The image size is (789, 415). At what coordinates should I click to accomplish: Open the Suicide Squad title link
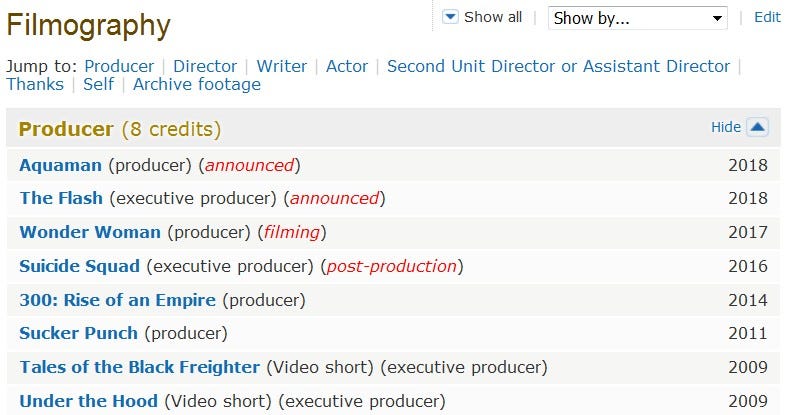point(80,266)
